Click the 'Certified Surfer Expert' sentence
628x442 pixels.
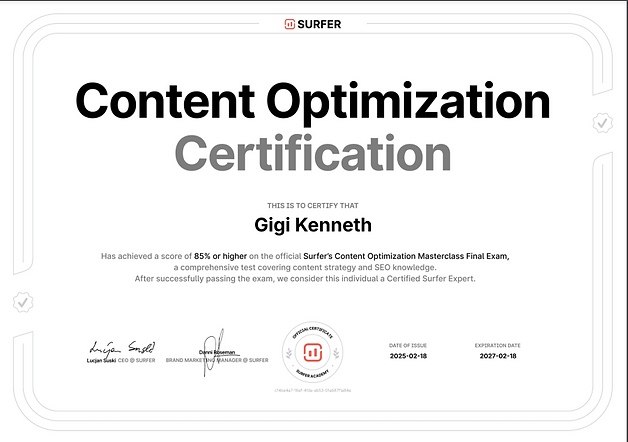coord(305,279)
